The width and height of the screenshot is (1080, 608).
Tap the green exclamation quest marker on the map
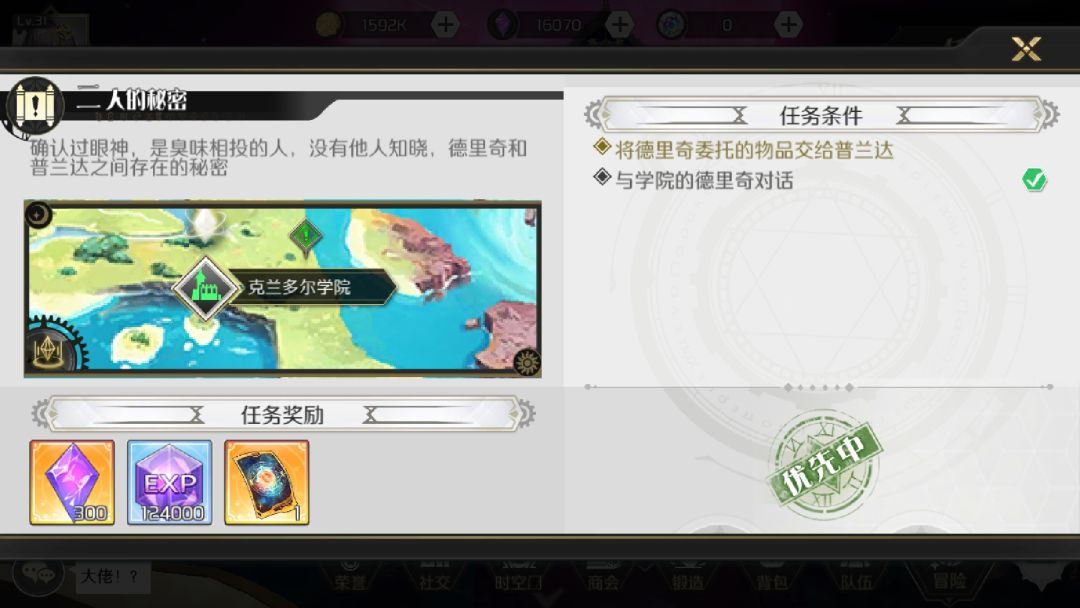[307, 236]
